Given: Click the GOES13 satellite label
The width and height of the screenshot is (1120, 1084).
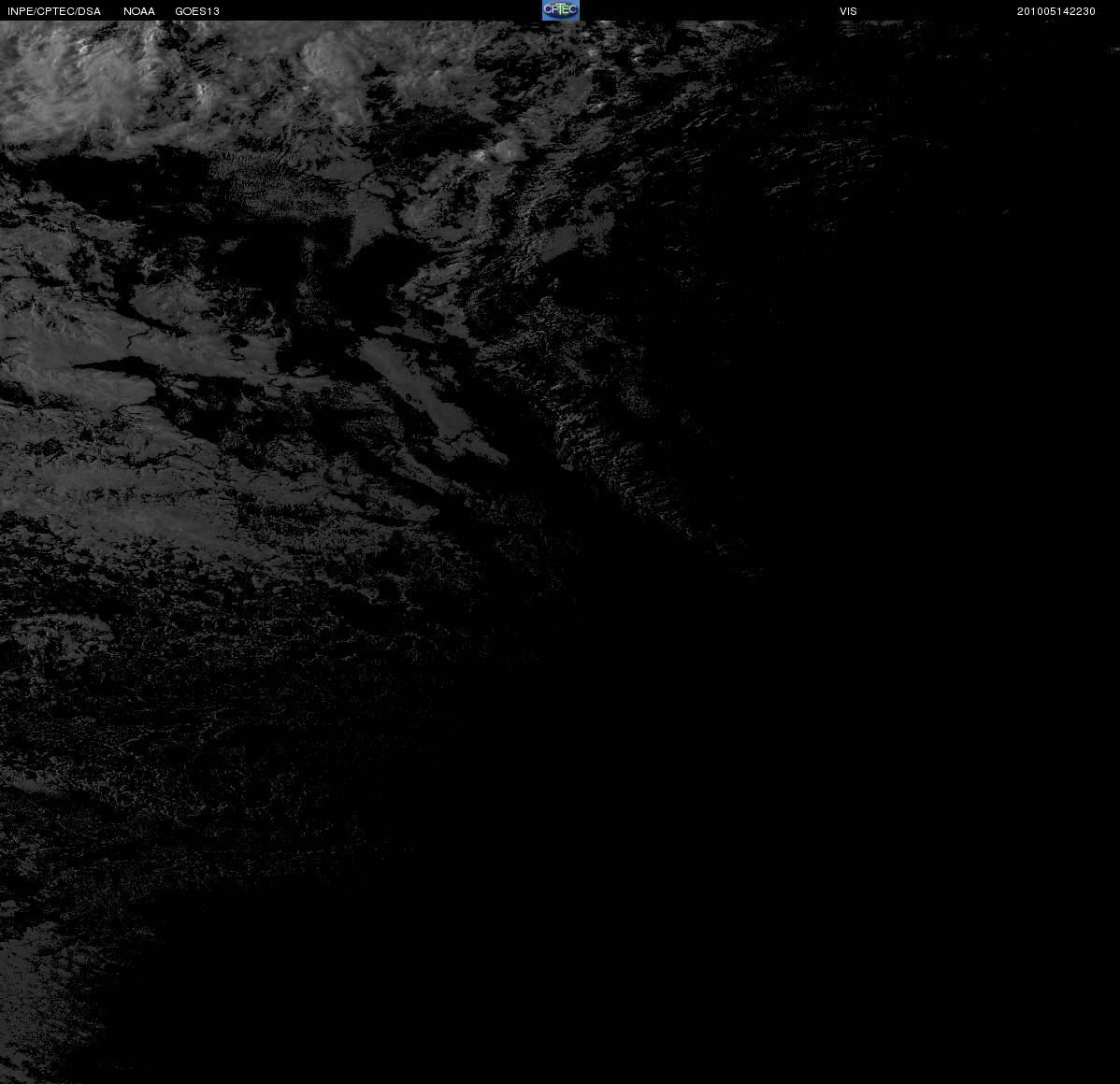Looking at the screenshot, I should pyautogui.click(x=197, y=11).
